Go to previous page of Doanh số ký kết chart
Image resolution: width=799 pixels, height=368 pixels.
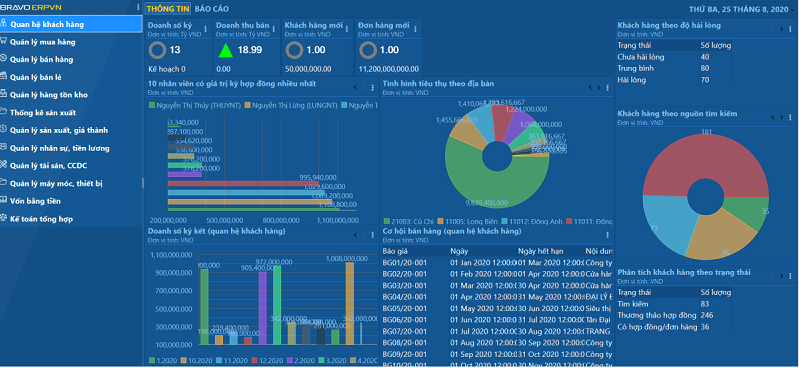(x=355, y=235)
